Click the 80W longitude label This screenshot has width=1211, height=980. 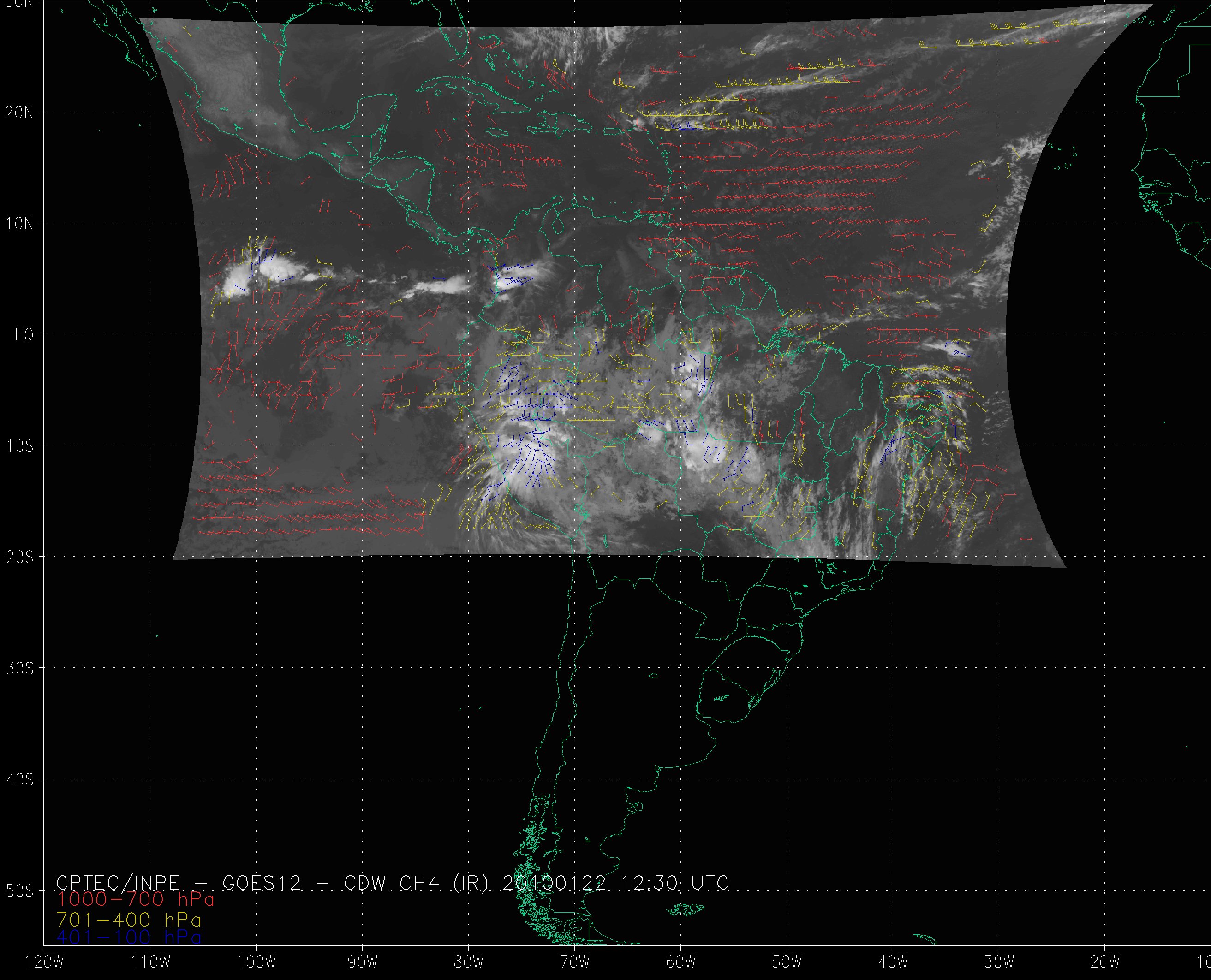tap(469, 962)
